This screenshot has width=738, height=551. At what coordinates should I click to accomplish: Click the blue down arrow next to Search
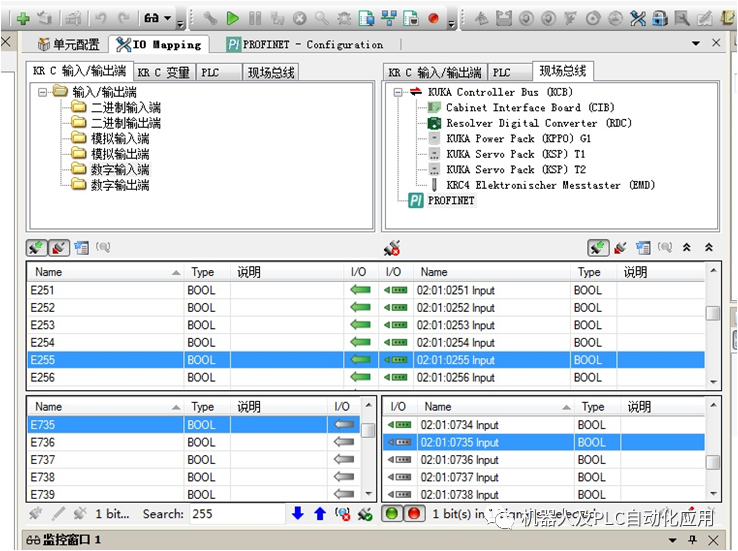click(x=298, y=514)
